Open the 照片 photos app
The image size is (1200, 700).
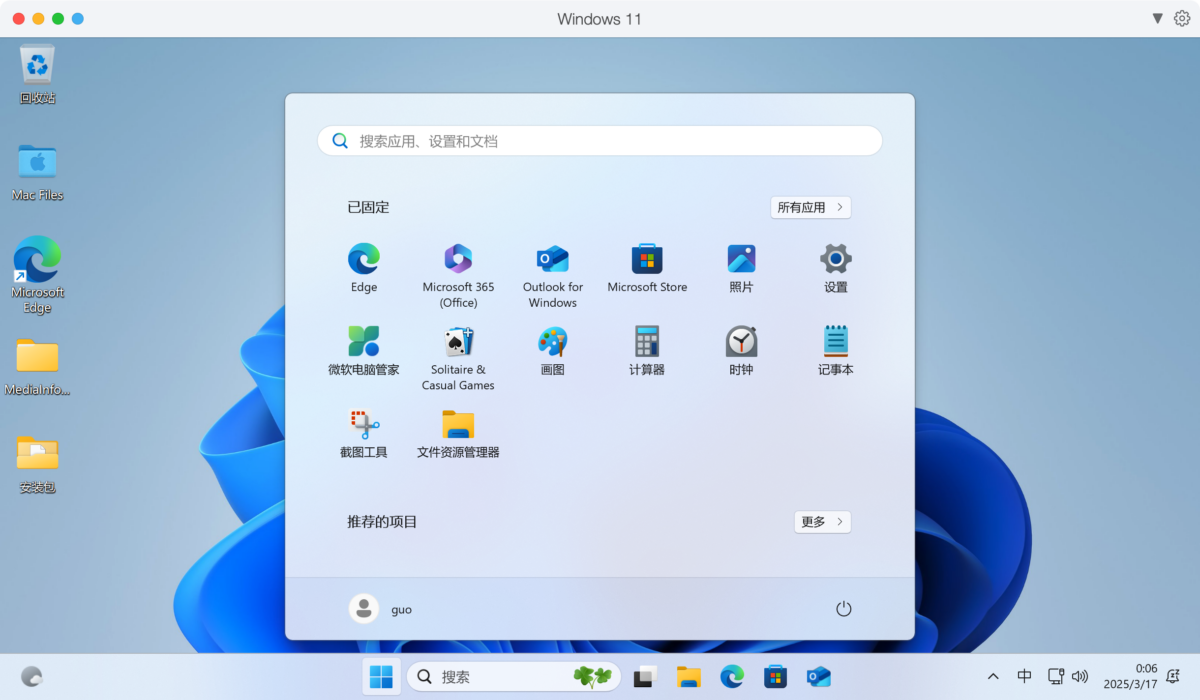(741, 269)
